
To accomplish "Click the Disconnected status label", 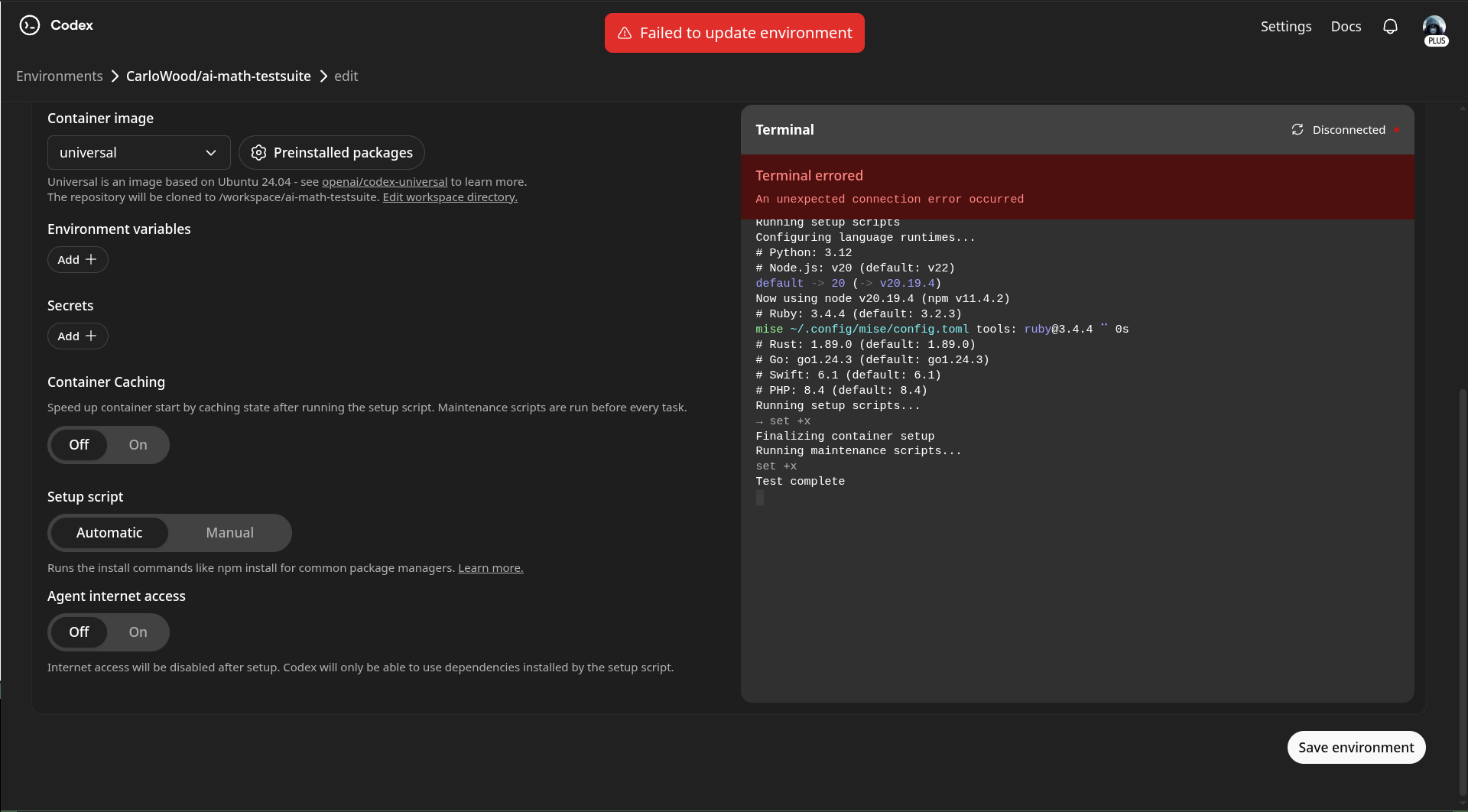I will (1349, 130).
